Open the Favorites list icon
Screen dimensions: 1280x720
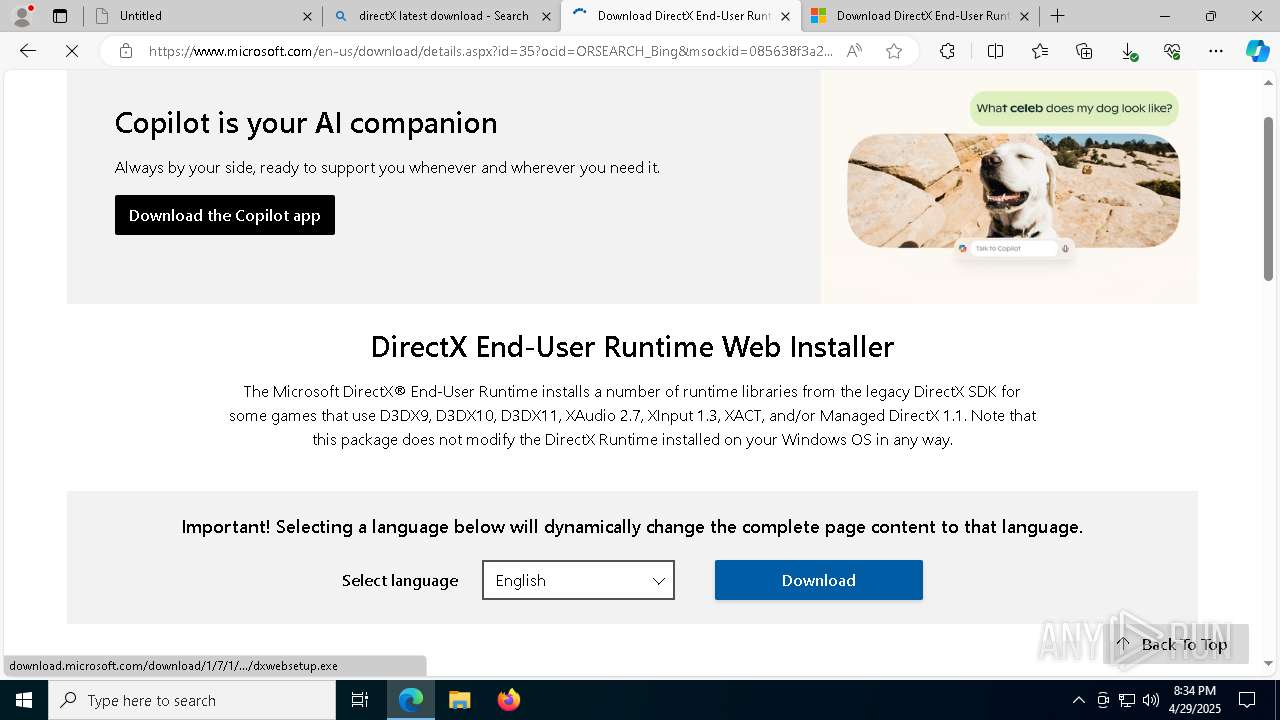click(1040, 51)
